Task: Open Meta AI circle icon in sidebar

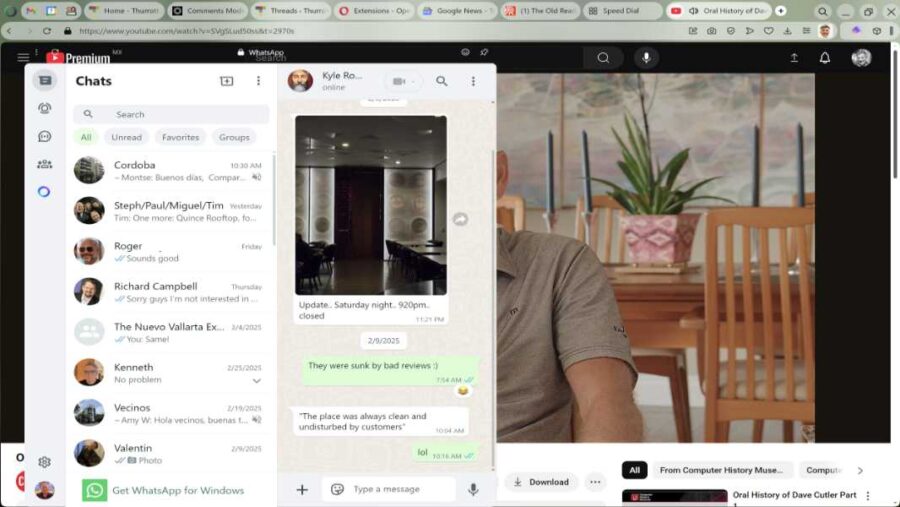Action: (44, 192)
